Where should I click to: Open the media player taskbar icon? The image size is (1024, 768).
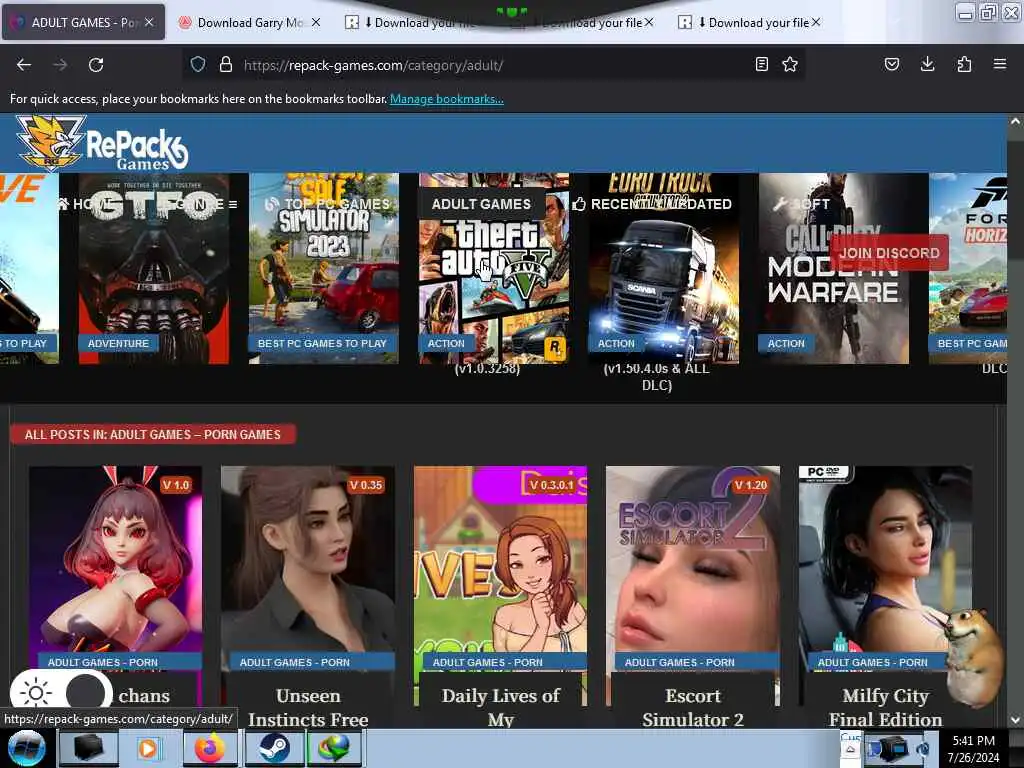tap(148, 748)
